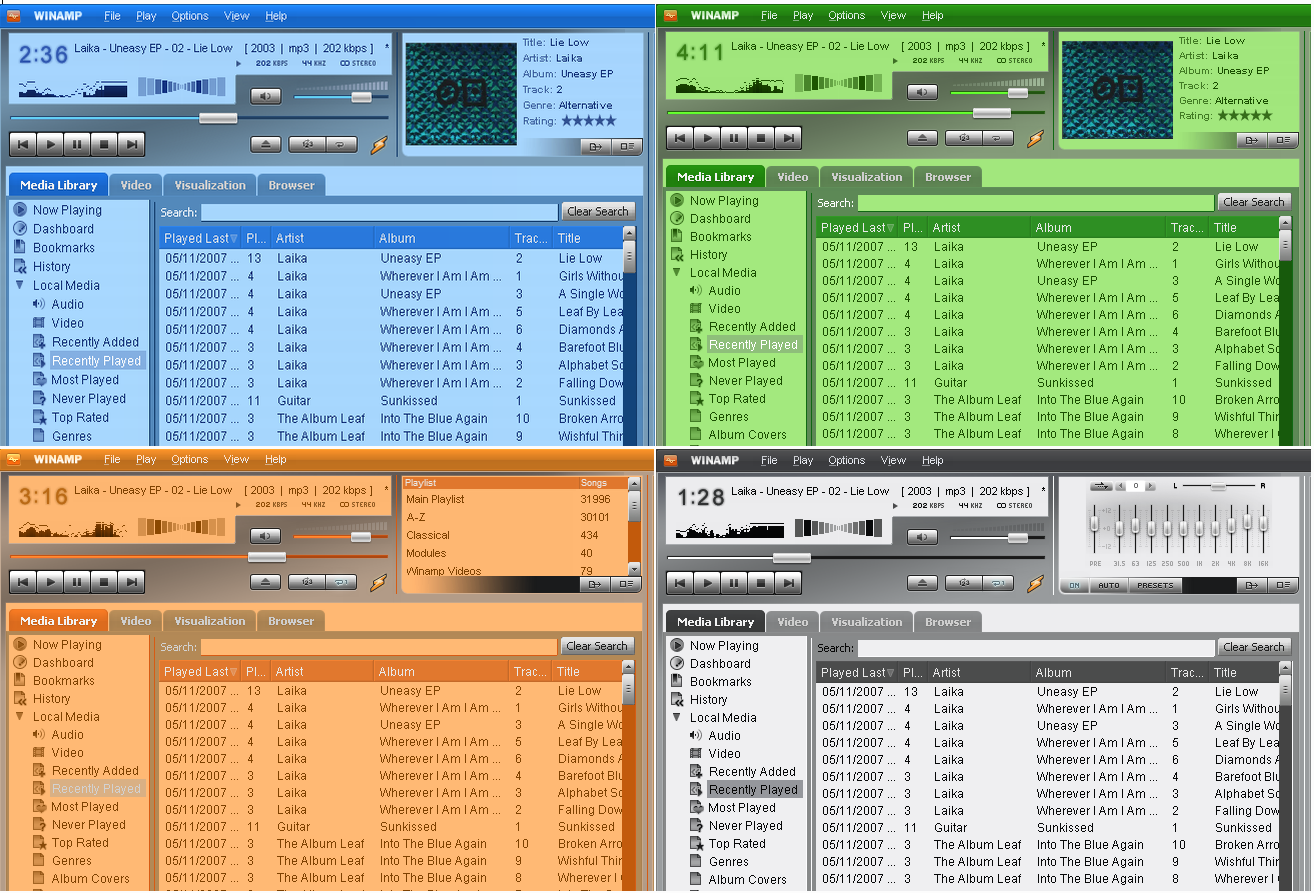Select Most Played in the blue Winamp sidebar
Image resolution: width=1314 pixels, height=893 pixels.
pyautogui.click(x=85, y=380)
